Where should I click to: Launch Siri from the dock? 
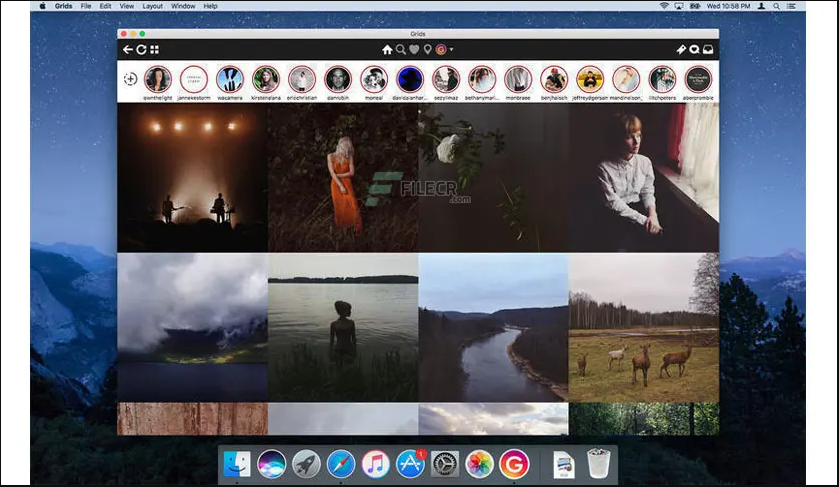pyautogui.click(x=271, y=463)
